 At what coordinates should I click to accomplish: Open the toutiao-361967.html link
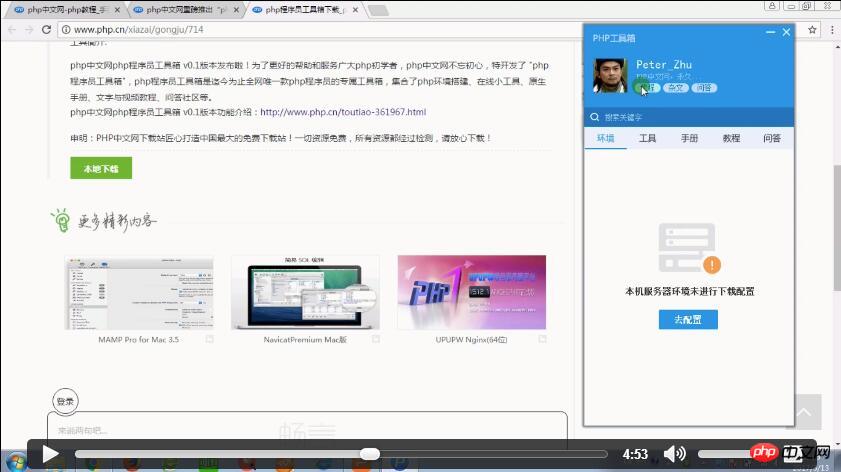point(343,112)
